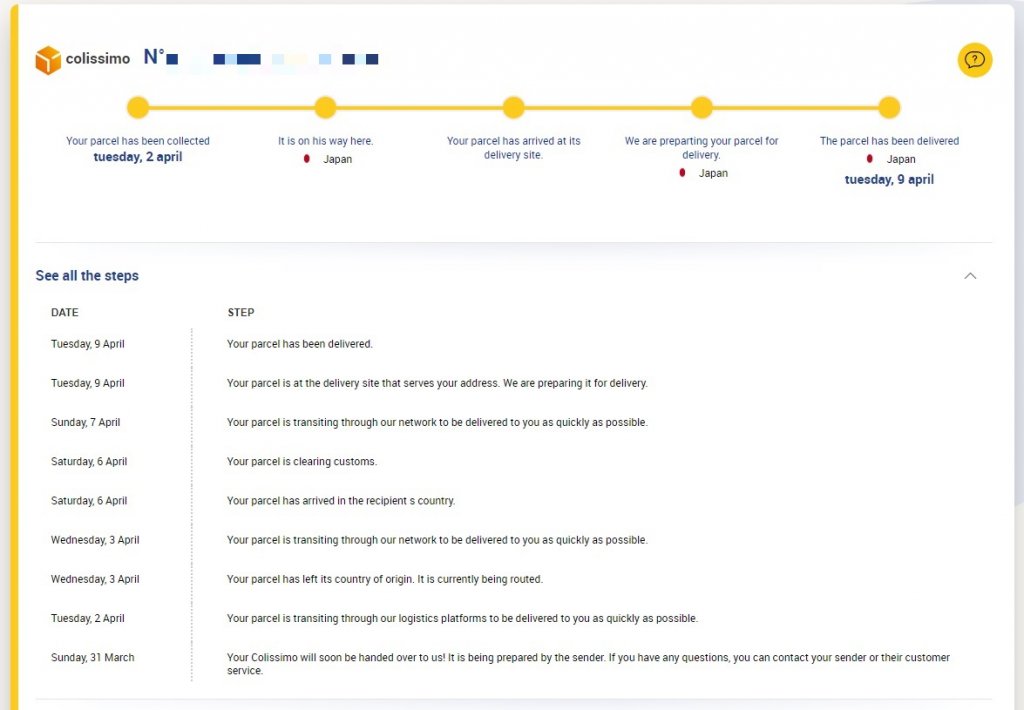Click the Colissimo orange box logo
Viewport: 1024px width, 710px height.
click(x=48, y=60)
